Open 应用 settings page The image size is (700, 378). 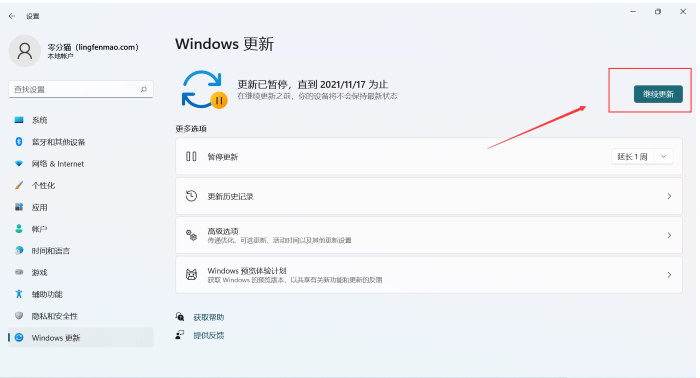tap(39, 208)
